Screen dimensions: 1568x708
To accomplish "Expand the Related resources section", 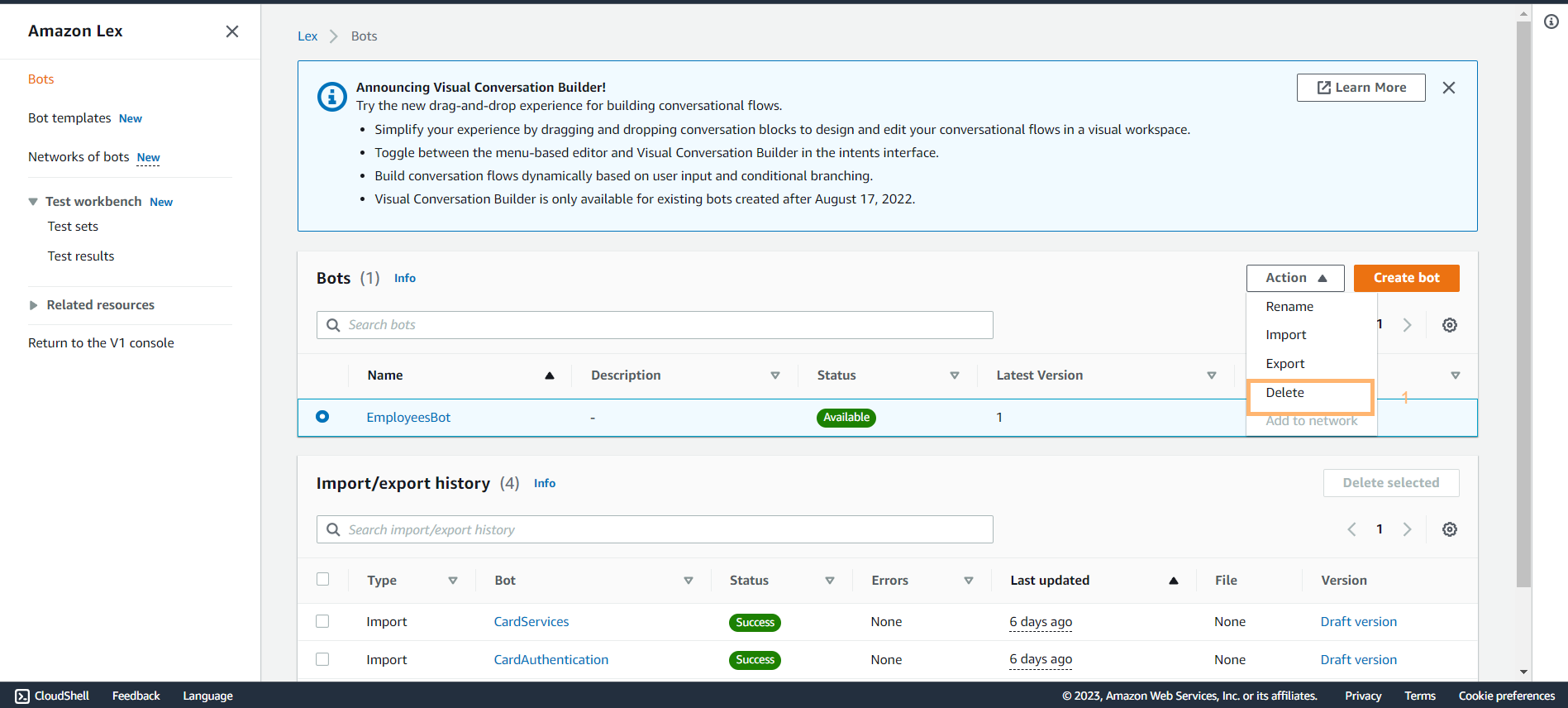I will click(33, 305).
